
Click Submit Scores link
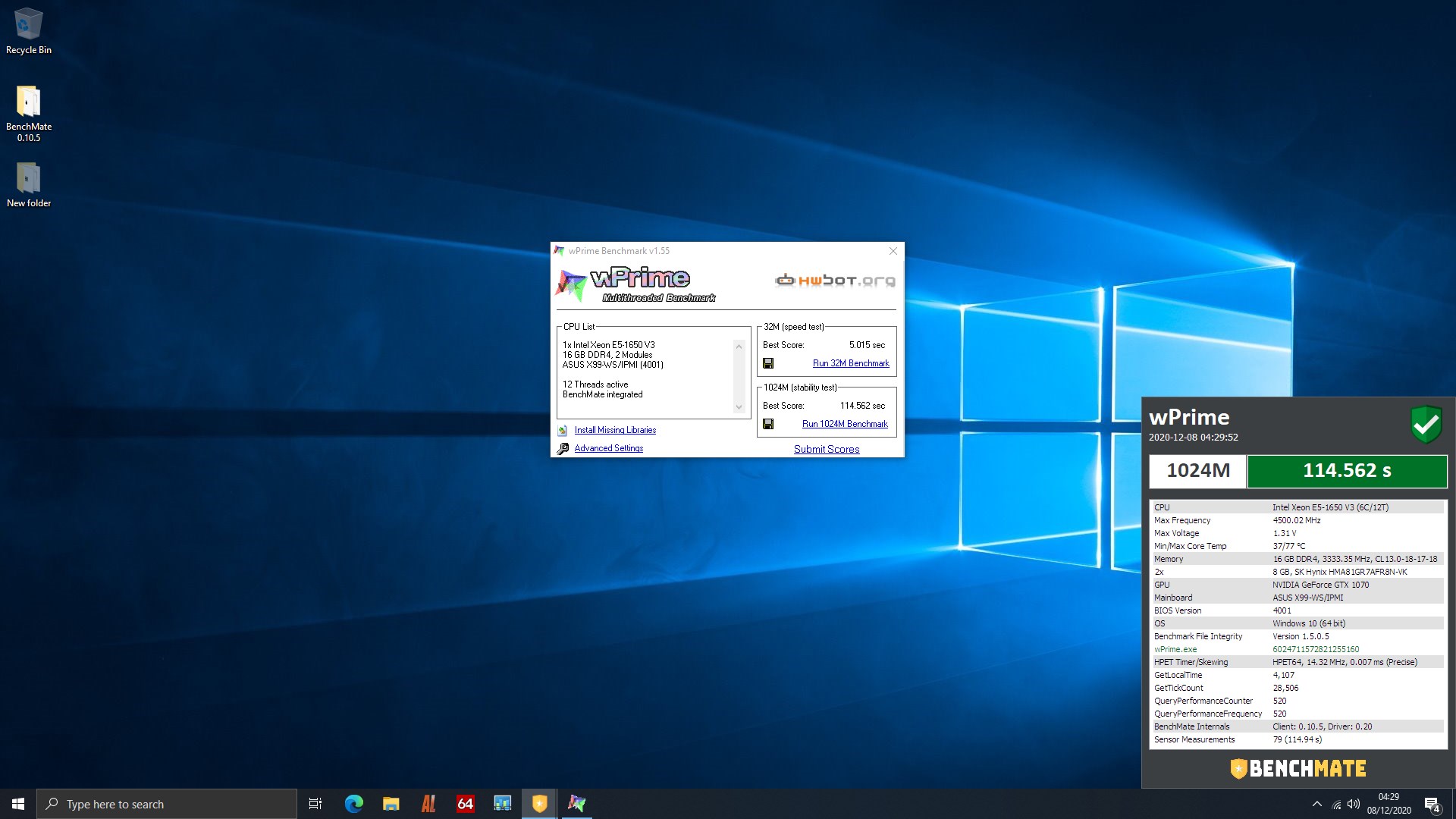point(827,449)
